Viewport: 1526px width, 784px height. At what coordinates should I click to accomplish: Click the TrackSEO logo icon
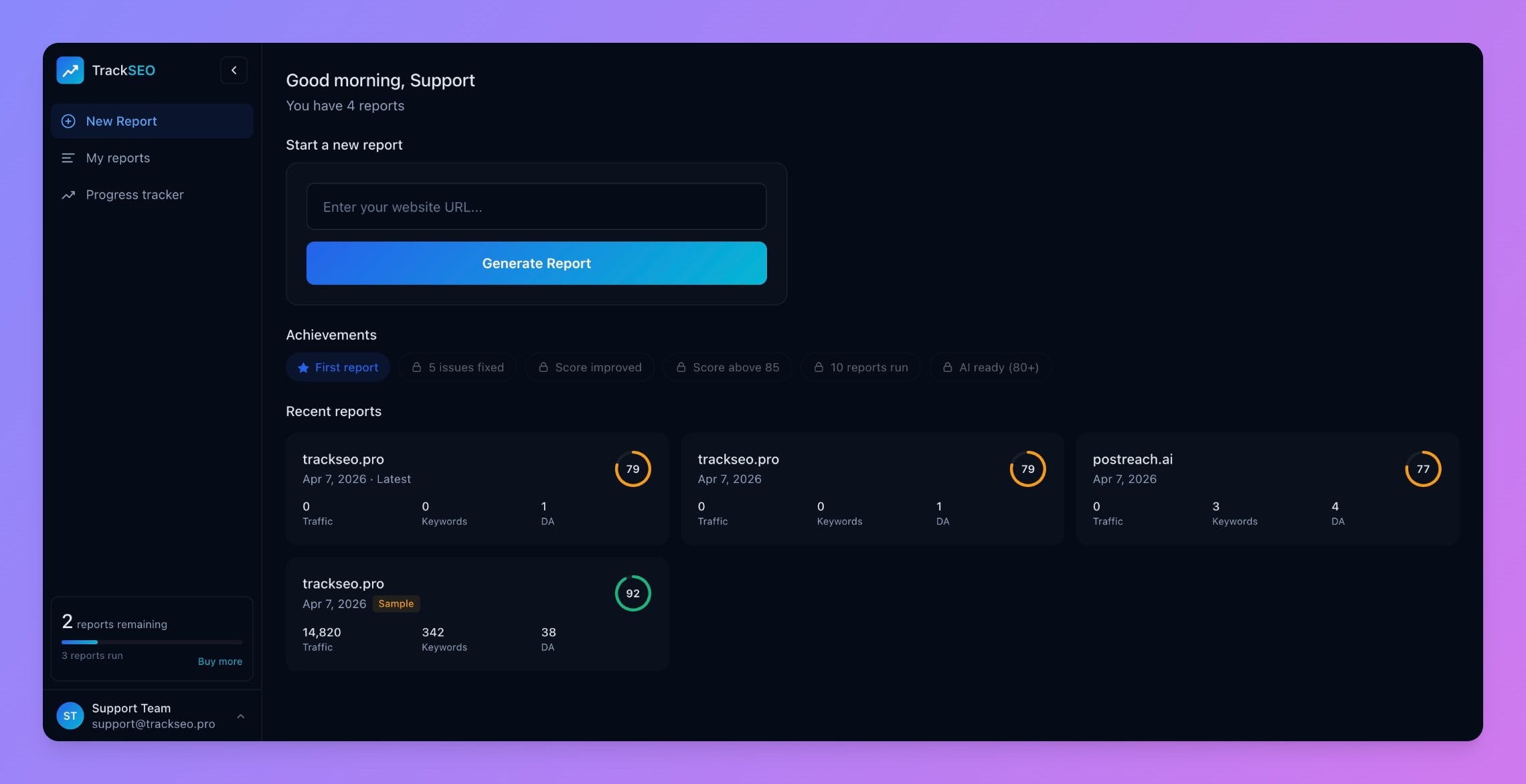(x=70, y=70)
